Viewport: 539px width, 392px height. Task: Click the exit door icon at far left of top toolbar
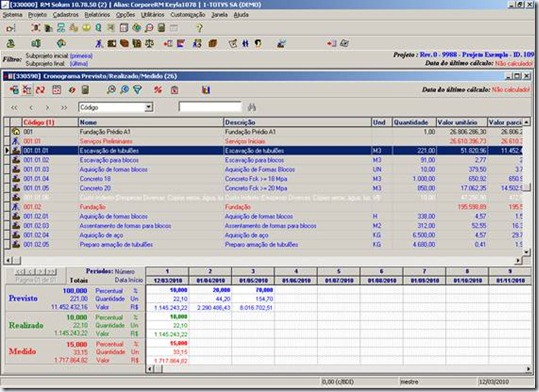tap(11, 28)
